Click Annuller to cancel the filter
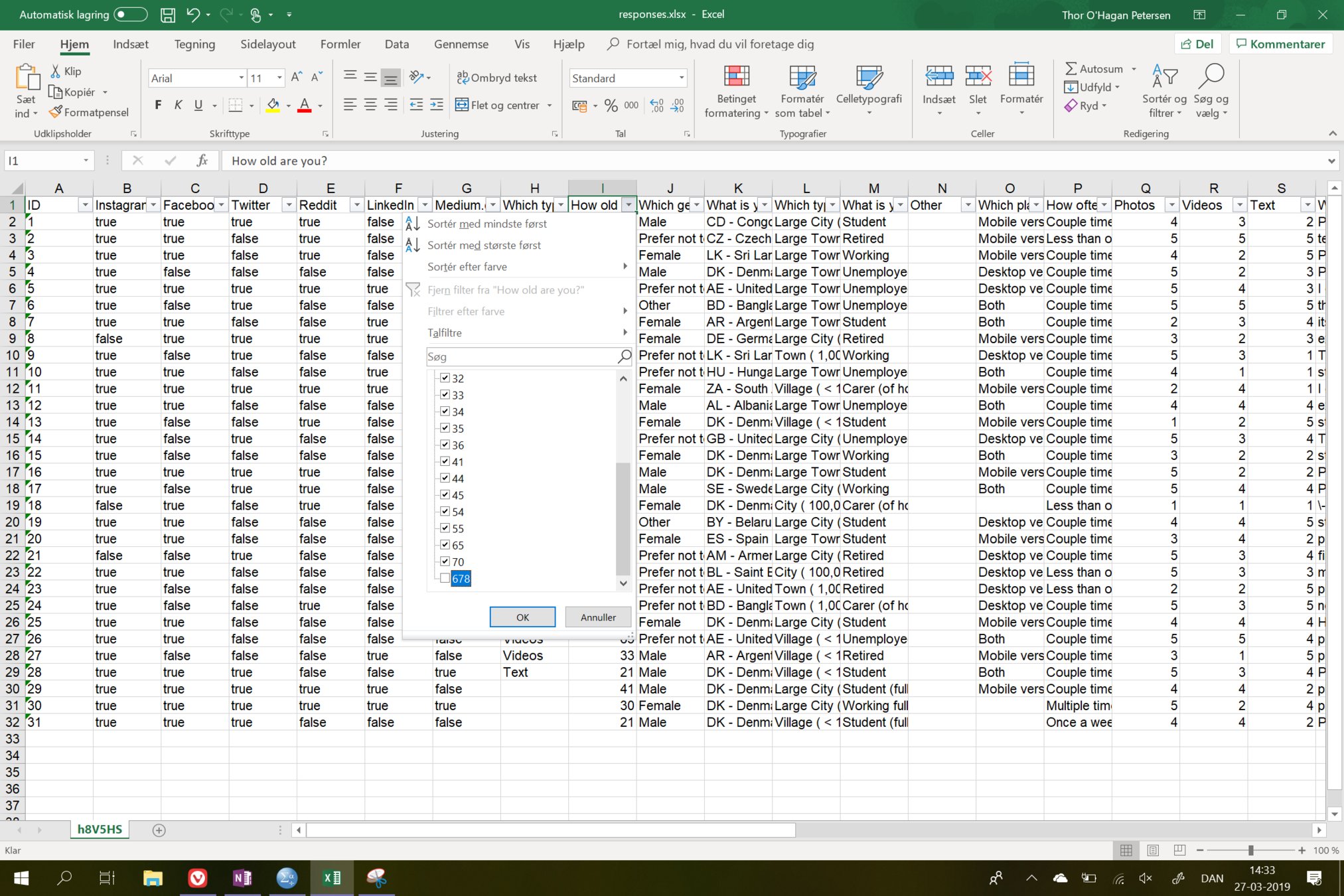Viewport: 1344px width, 896px height. pos(597,617)
